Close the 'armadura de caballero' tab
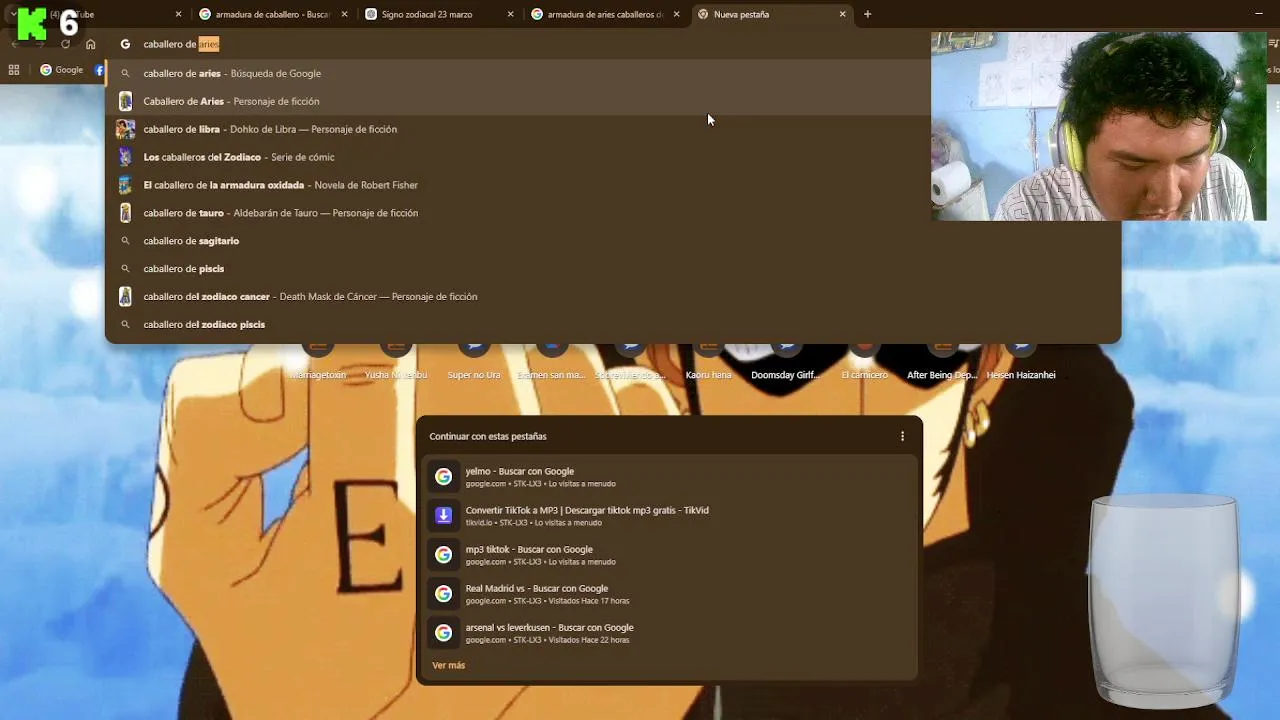This screenshot has height=720, width=1280. [345, 14]
